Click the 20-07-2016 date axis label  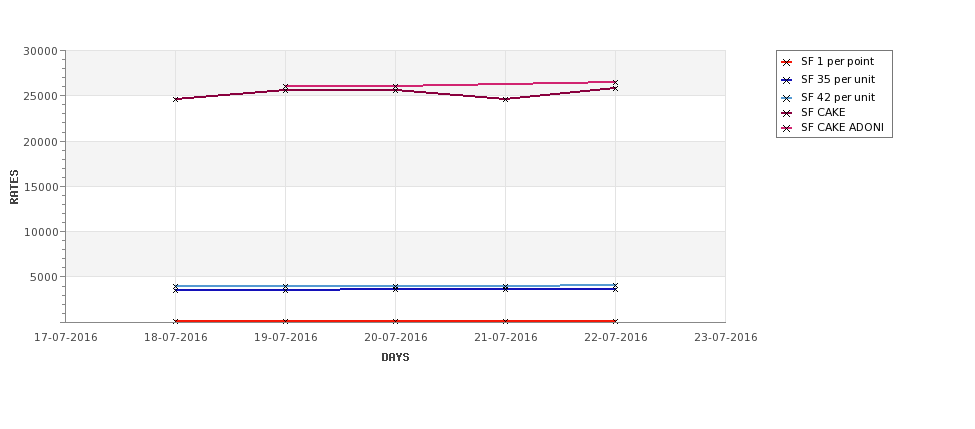(395, 338)
